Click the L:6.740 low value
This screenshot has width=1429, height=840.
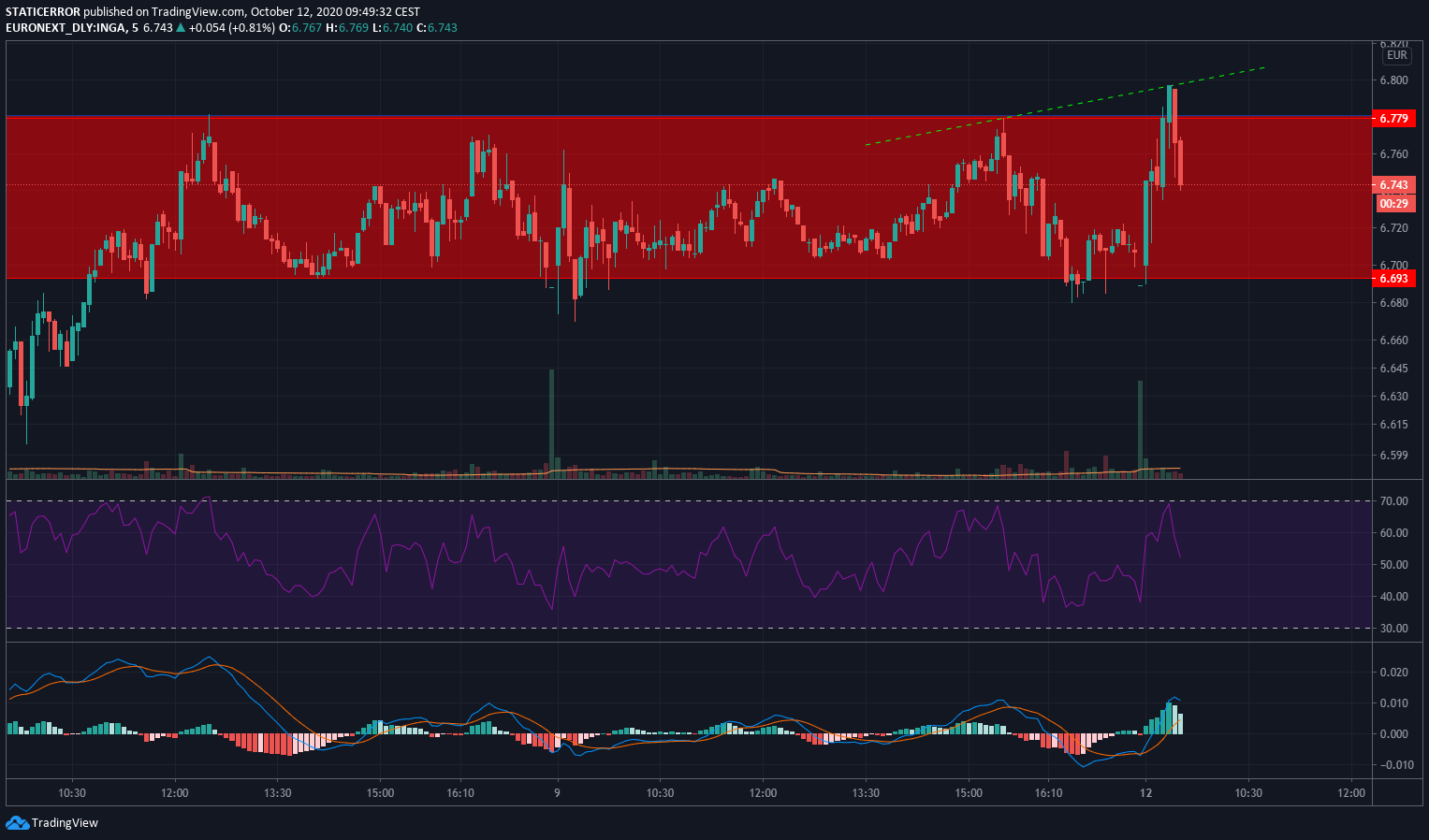point(392,28)
